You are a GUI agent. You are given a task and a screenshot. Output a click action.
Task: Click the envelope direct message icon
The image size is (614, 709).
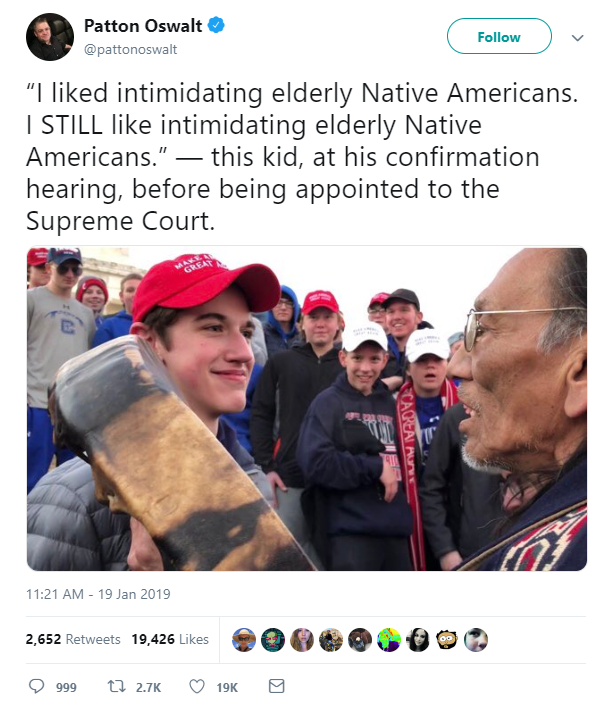(x=276, y=686)
